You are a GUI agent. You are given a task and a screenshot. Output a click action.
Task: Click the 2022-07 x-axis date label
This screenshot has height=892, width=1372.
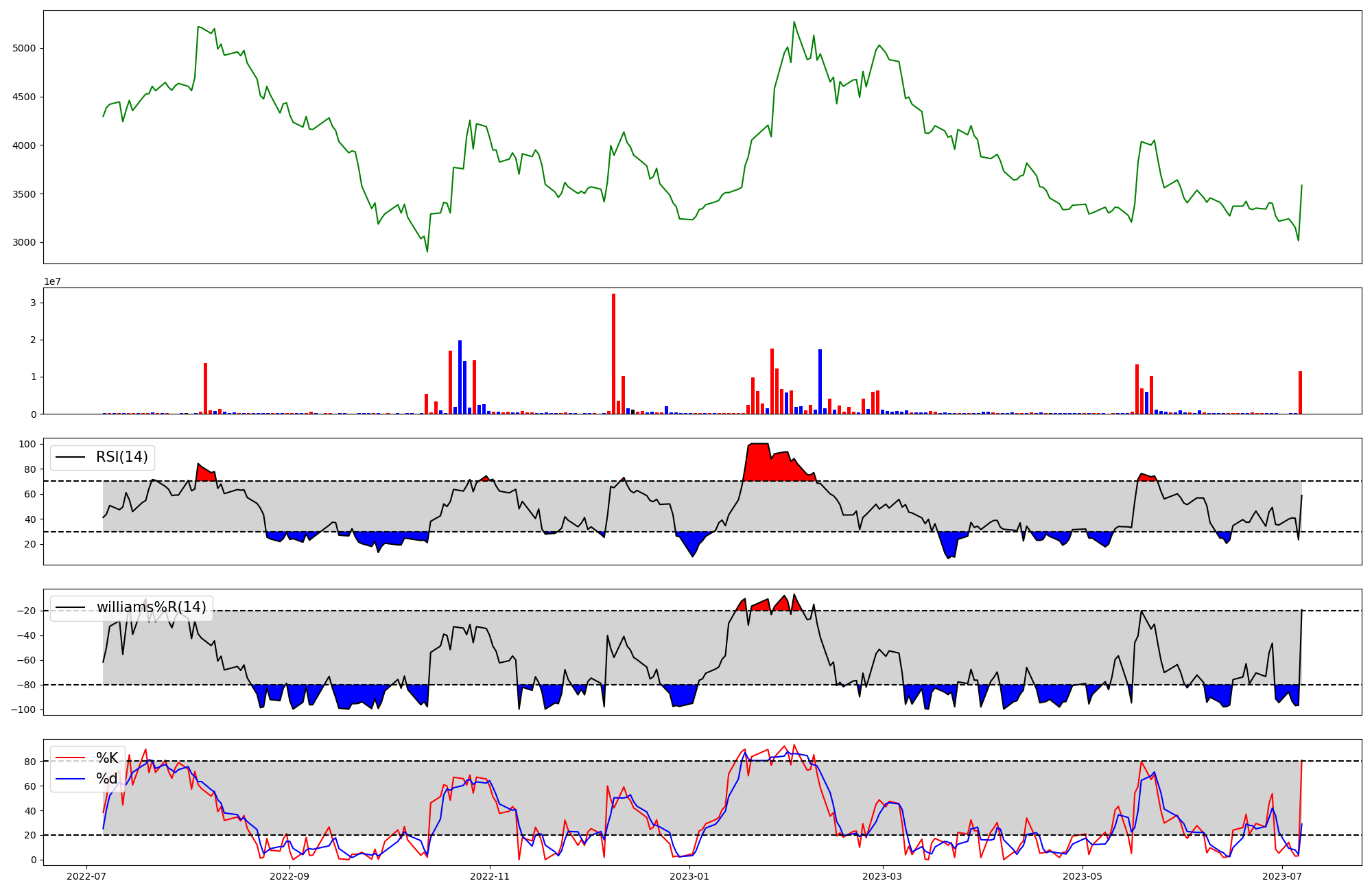coord(86,876)
